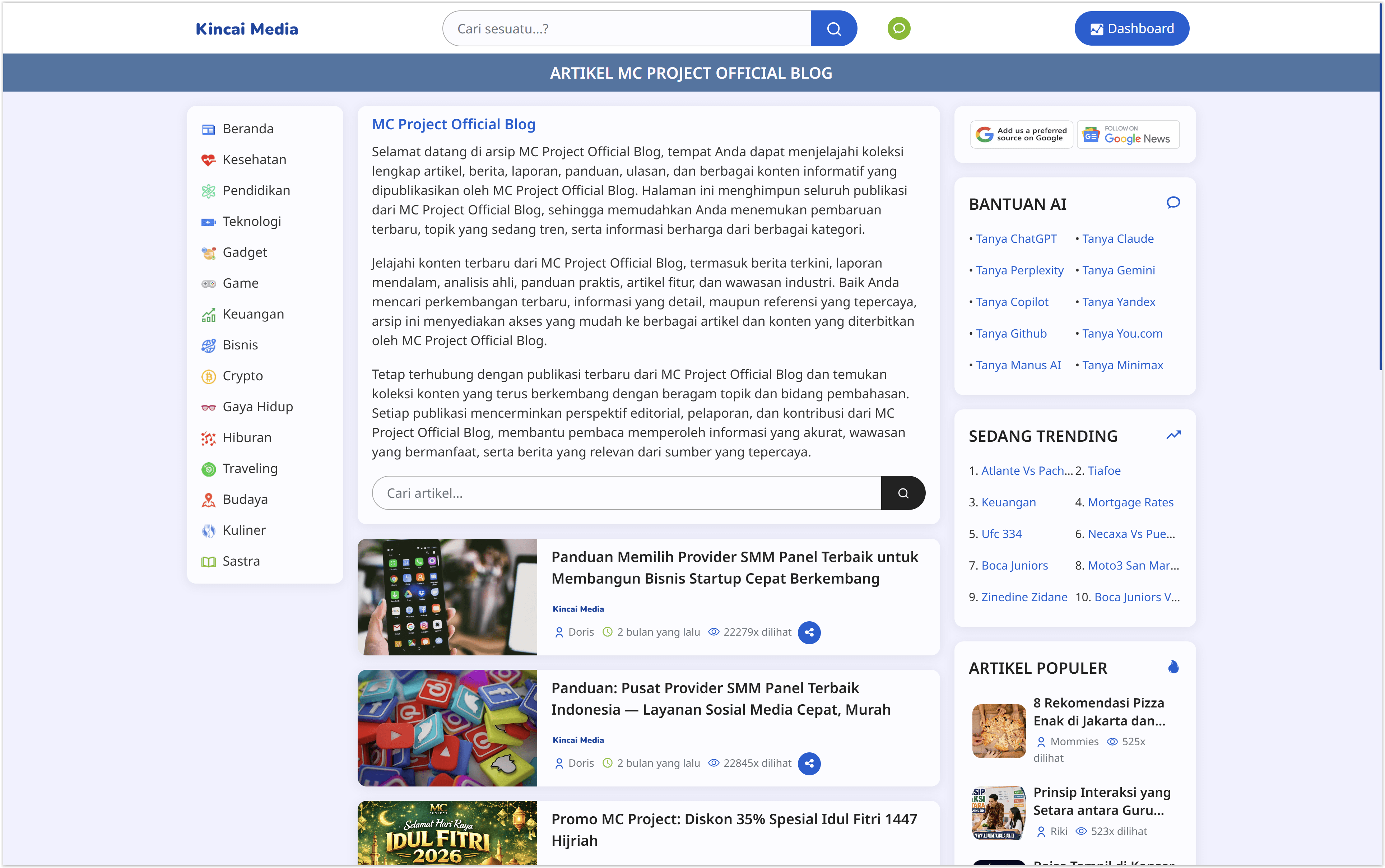Viewport: 1385px width, 868px height.
Task: Click the black article search button
Action: 903,493
